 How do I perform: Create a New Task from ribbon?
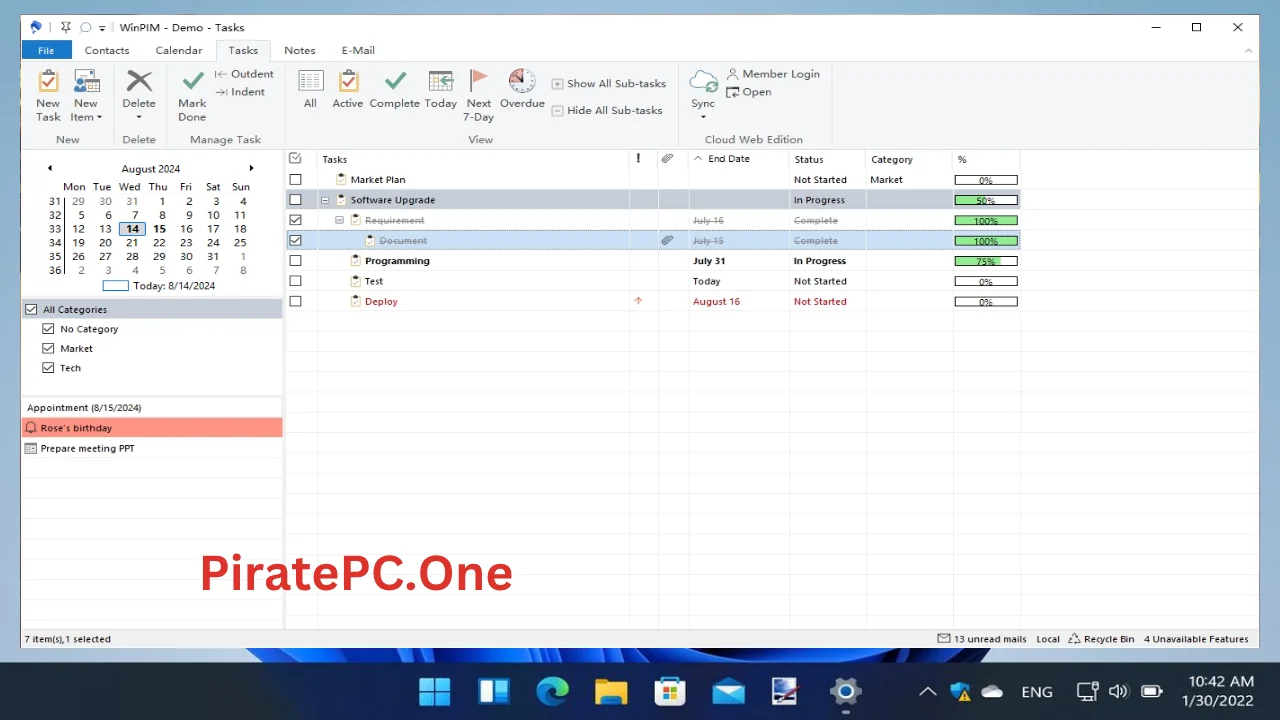[48, 95]
